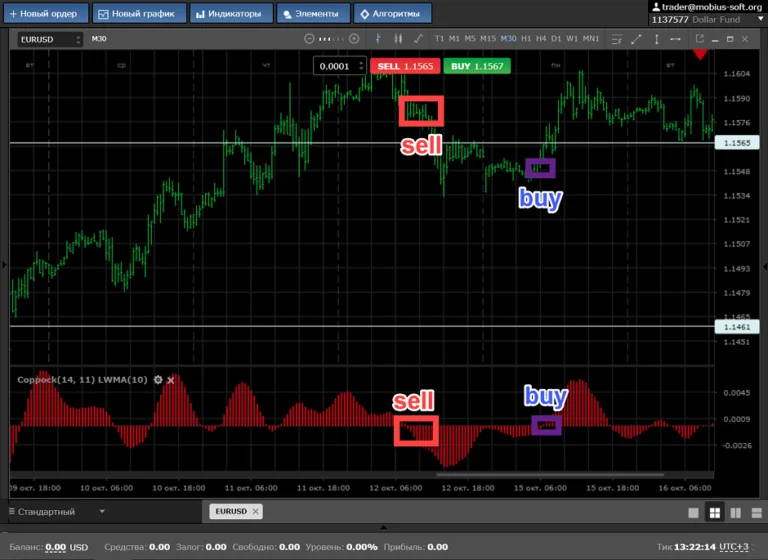
Task: Open the Индикаторы menu
Action: (x=231, y=13)
